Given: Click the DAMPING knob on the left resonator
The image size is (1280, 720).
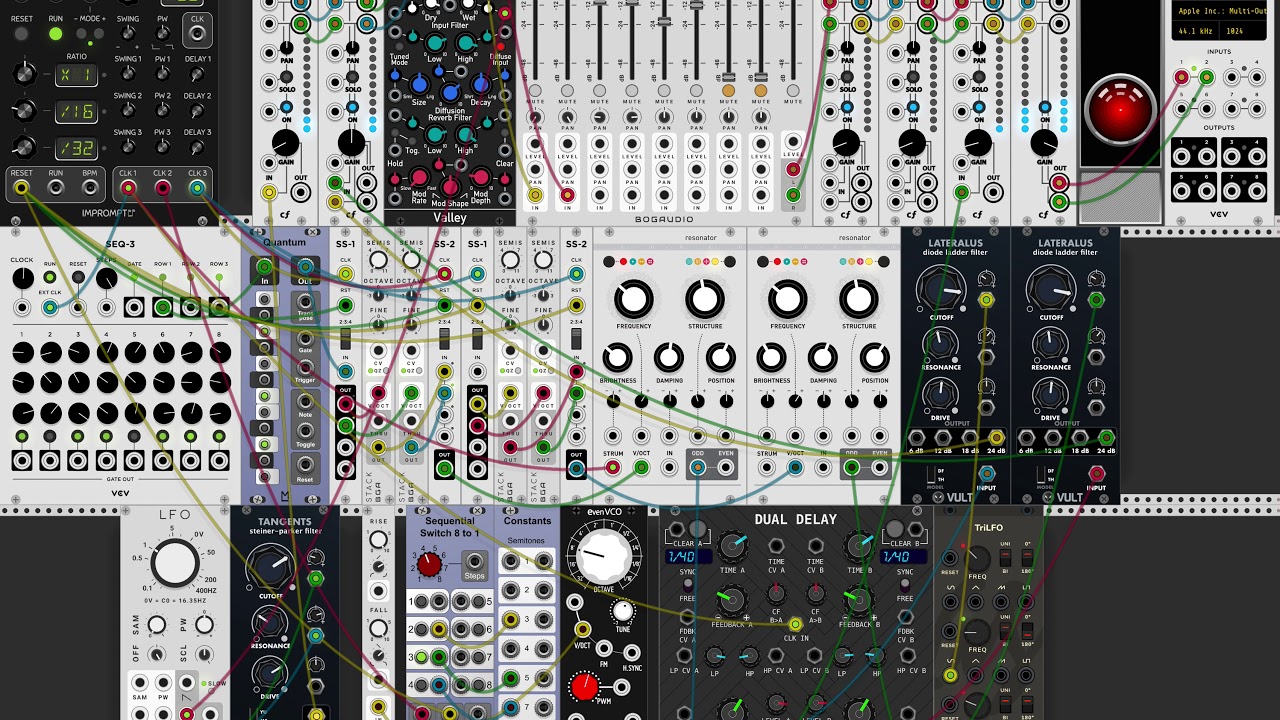Looking at the screenshot, I should (669, 358).
